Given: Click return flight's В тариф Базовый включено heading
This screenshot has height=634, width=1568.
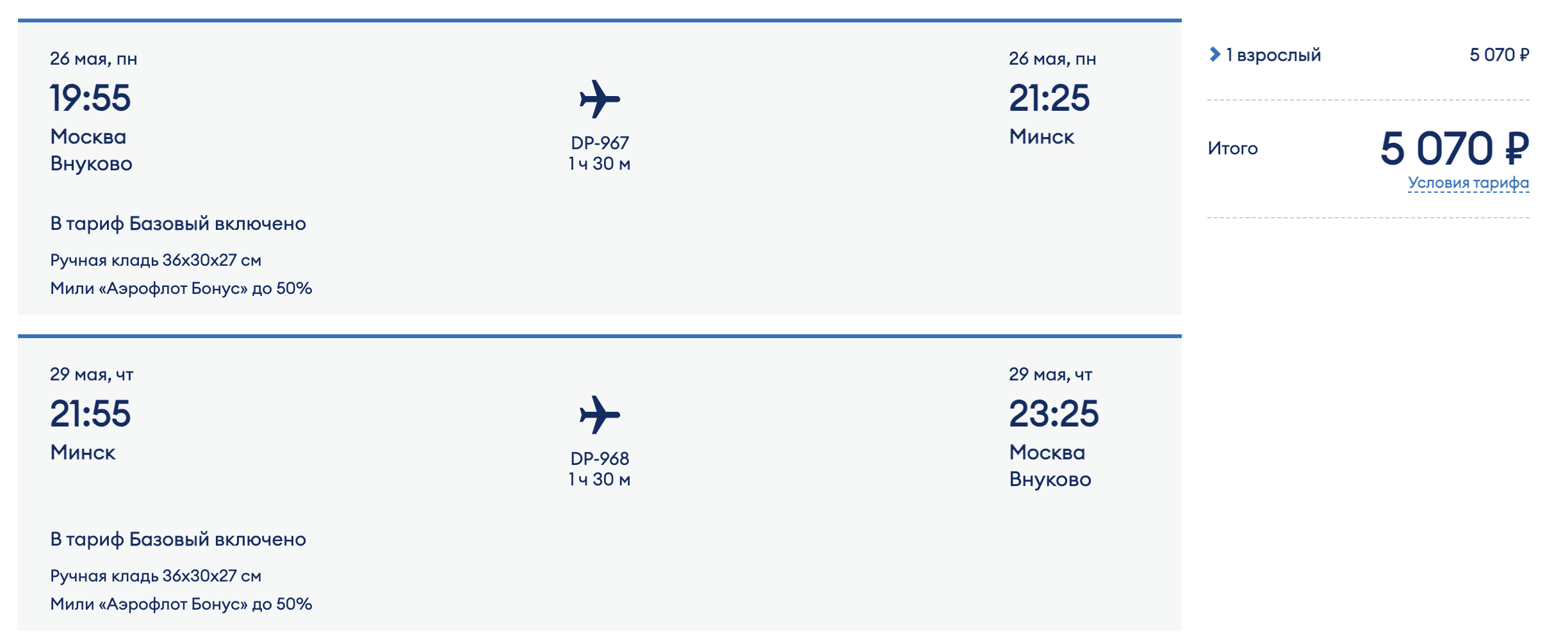Looking at the screenshot, I should 178,539.
